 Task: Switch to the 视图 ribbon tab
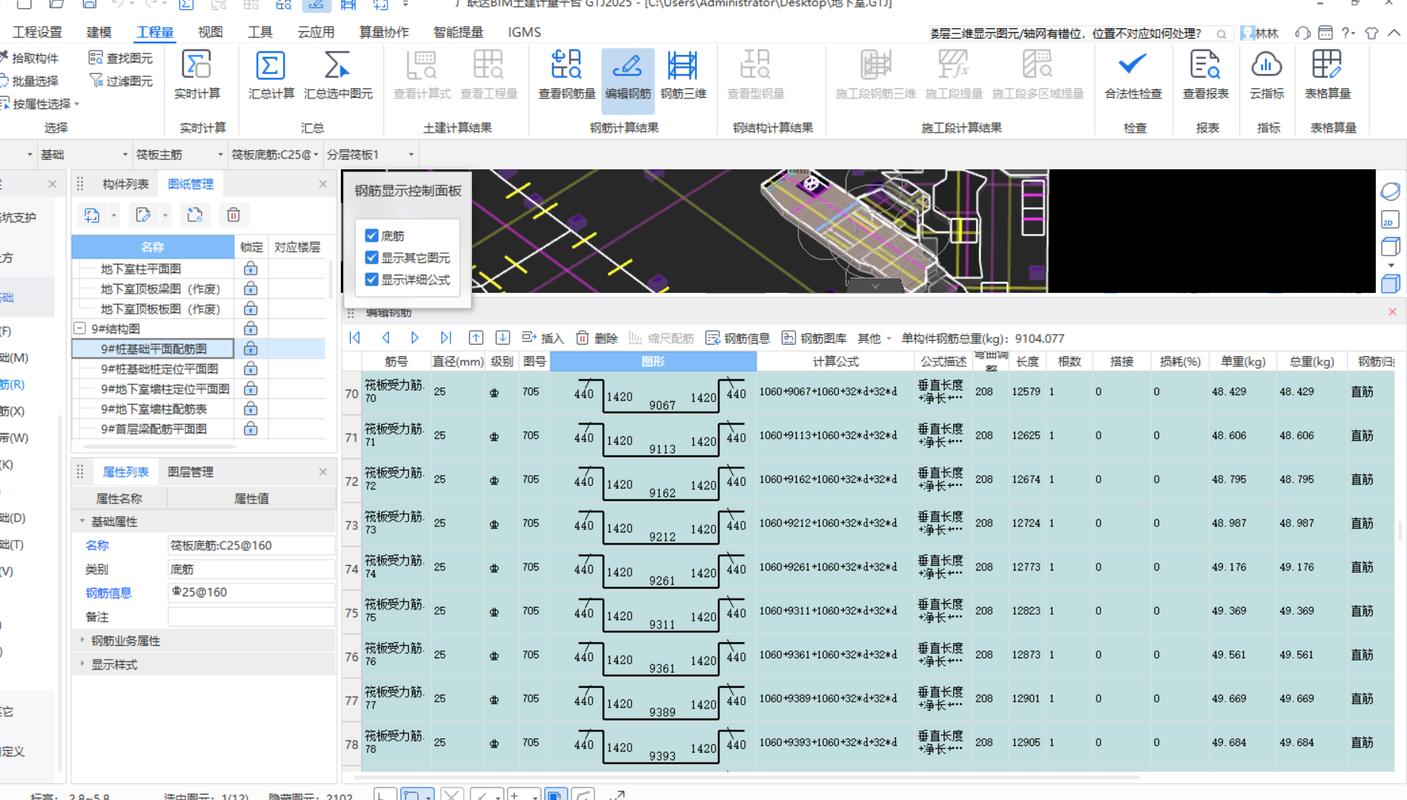click(210, 32)
